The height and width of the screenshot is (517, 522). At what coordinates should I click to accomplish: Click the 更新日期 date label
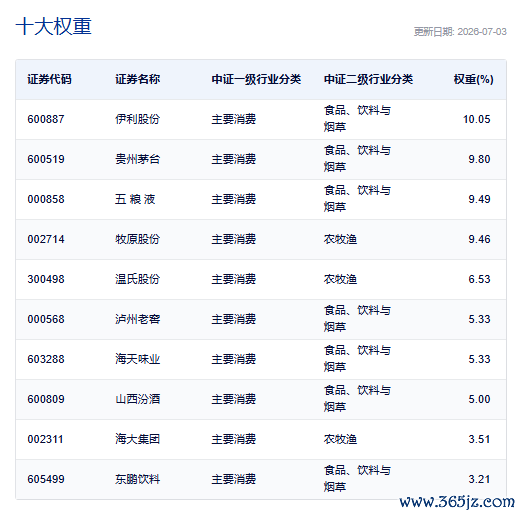coord(460,32)
